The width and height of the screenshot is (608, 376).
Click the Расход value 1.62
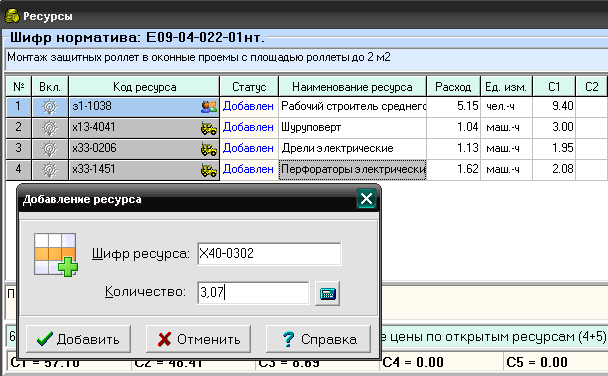coord(468,169)
